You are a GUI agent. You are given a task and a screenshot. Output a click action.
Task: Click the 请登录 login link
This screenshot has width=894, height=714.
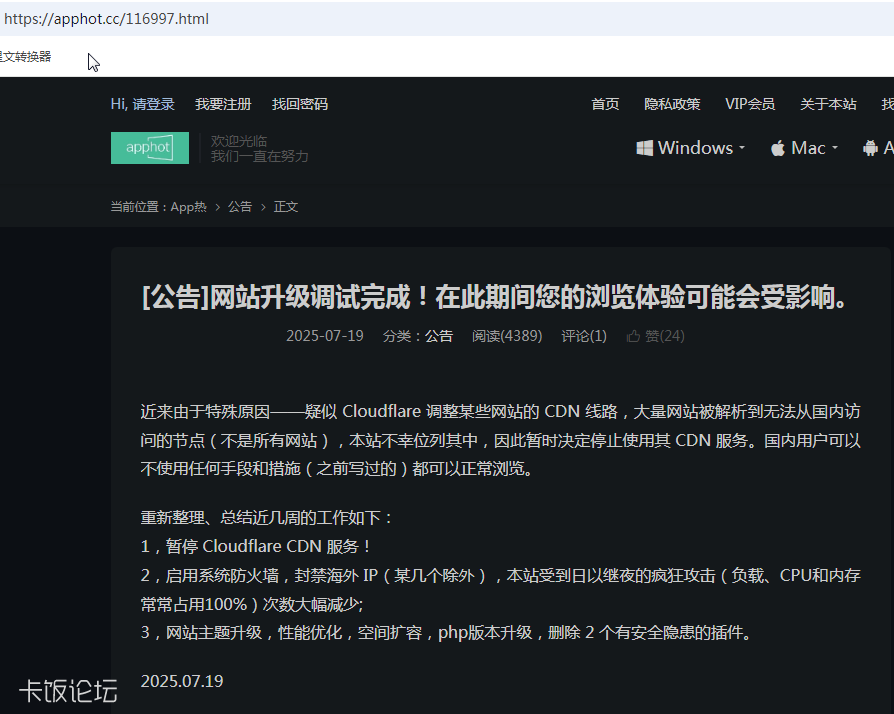pyautogui.click(x=154, y=104)
